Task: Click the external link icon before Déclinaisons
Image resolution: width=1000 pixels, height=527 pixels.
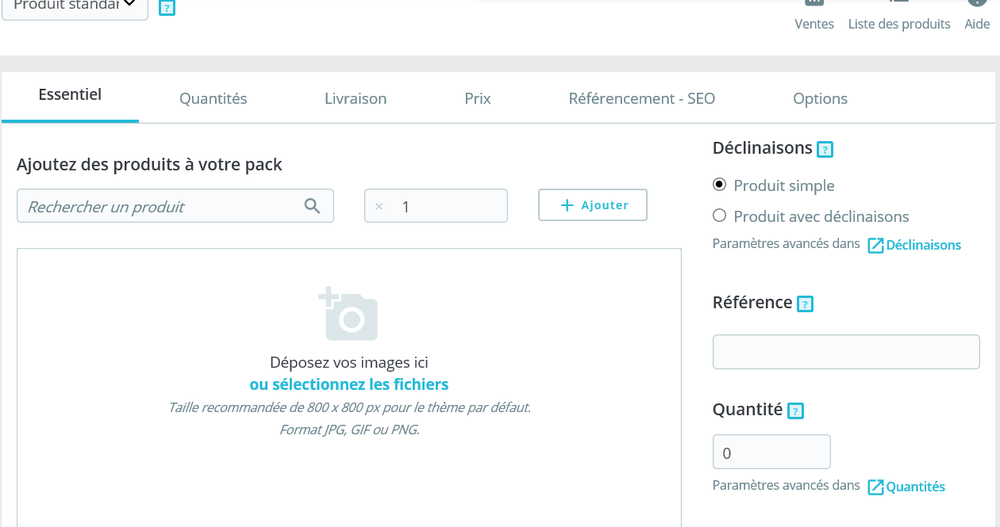Action: (x=875, y=245)
